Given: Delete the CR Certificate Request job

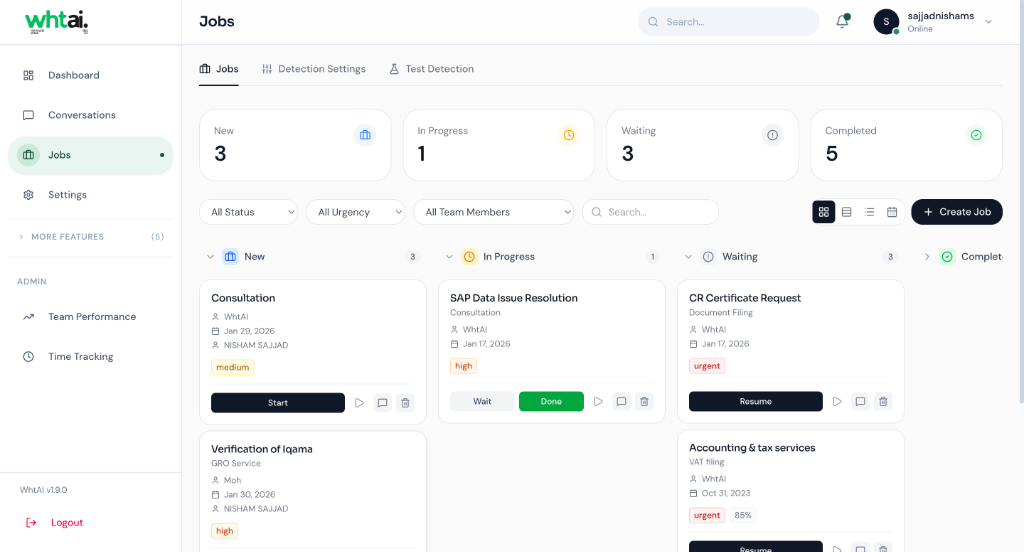Looking at the screenshot, I should (884, 402).
